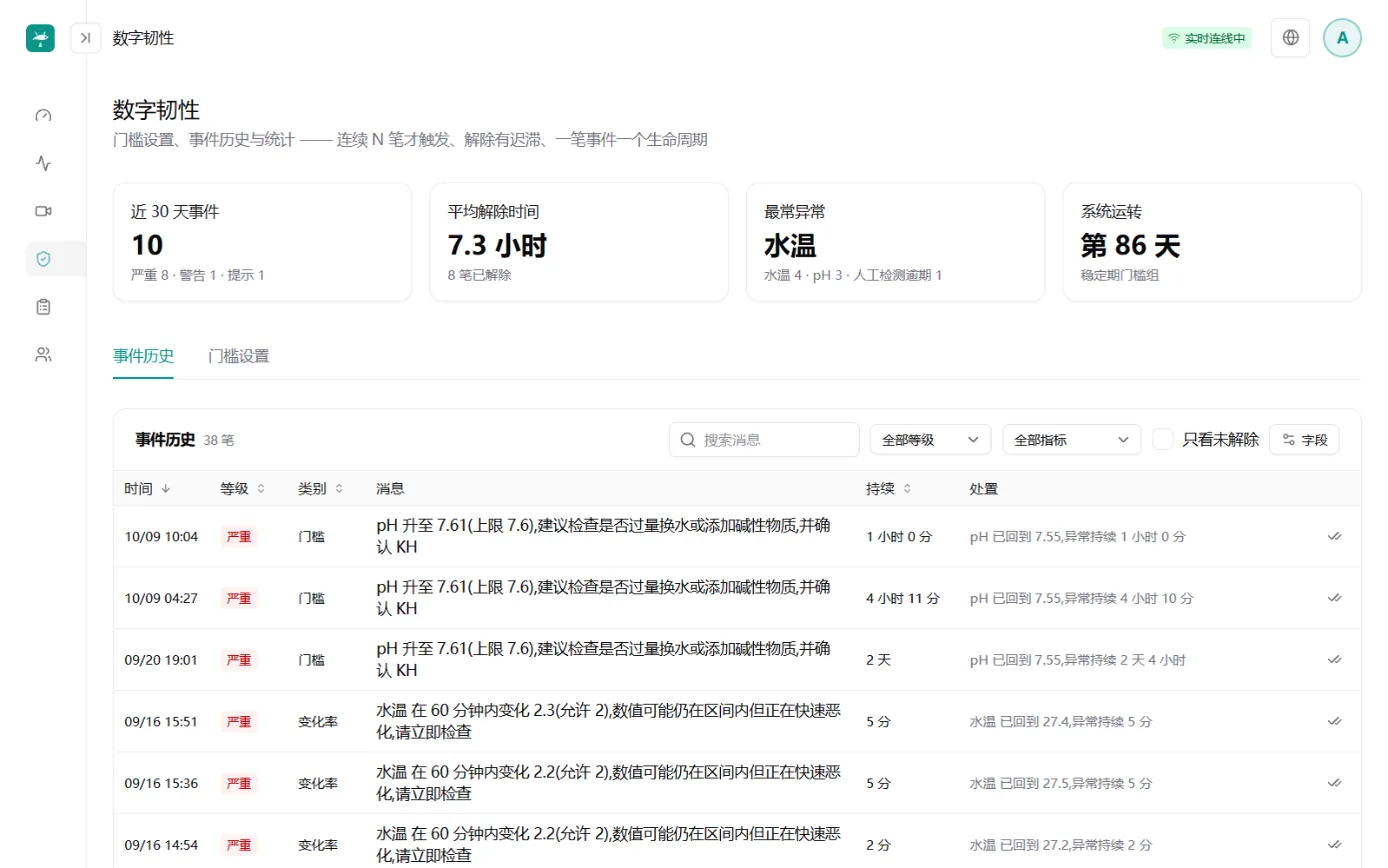Open the clipboard list icon in the sidebar
1388x868 pixels.
tap(43, 307)
